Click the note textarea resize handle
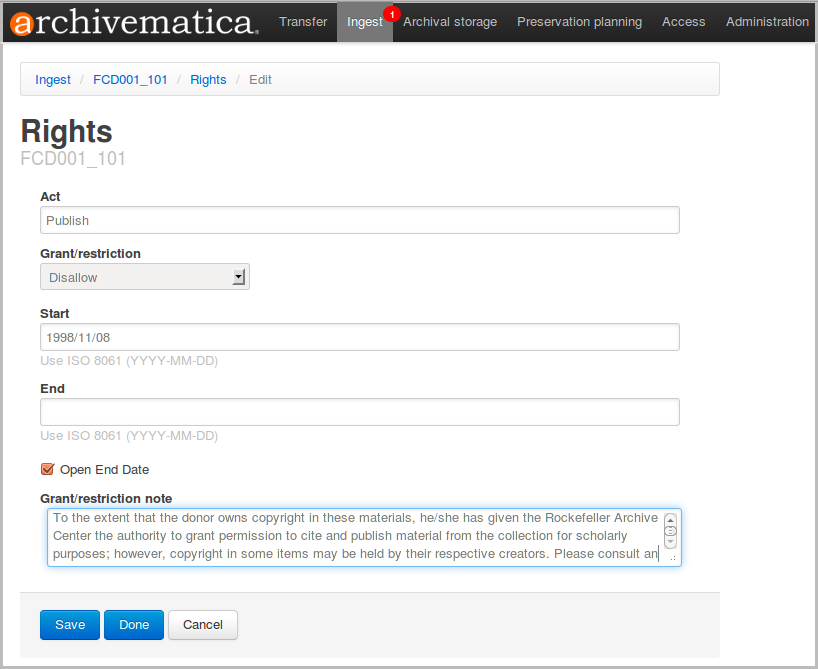The height and width of the screenshot is (669, 818). pos(672,557)
